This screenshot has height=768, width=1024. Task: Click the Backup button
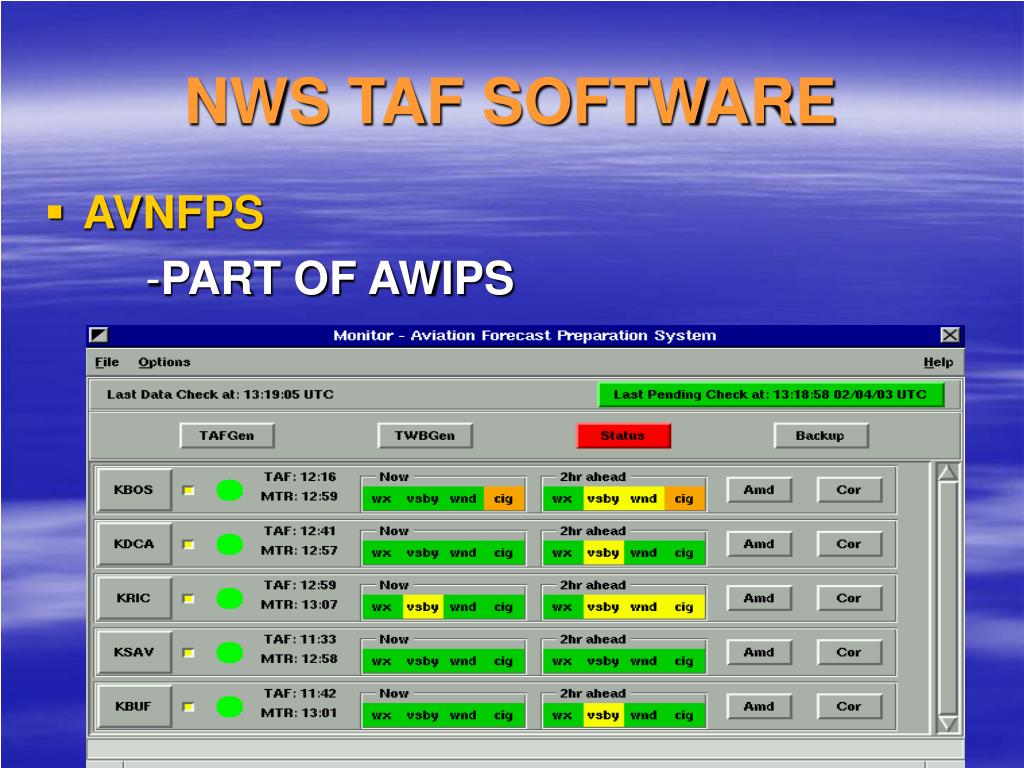click(820, 436)
